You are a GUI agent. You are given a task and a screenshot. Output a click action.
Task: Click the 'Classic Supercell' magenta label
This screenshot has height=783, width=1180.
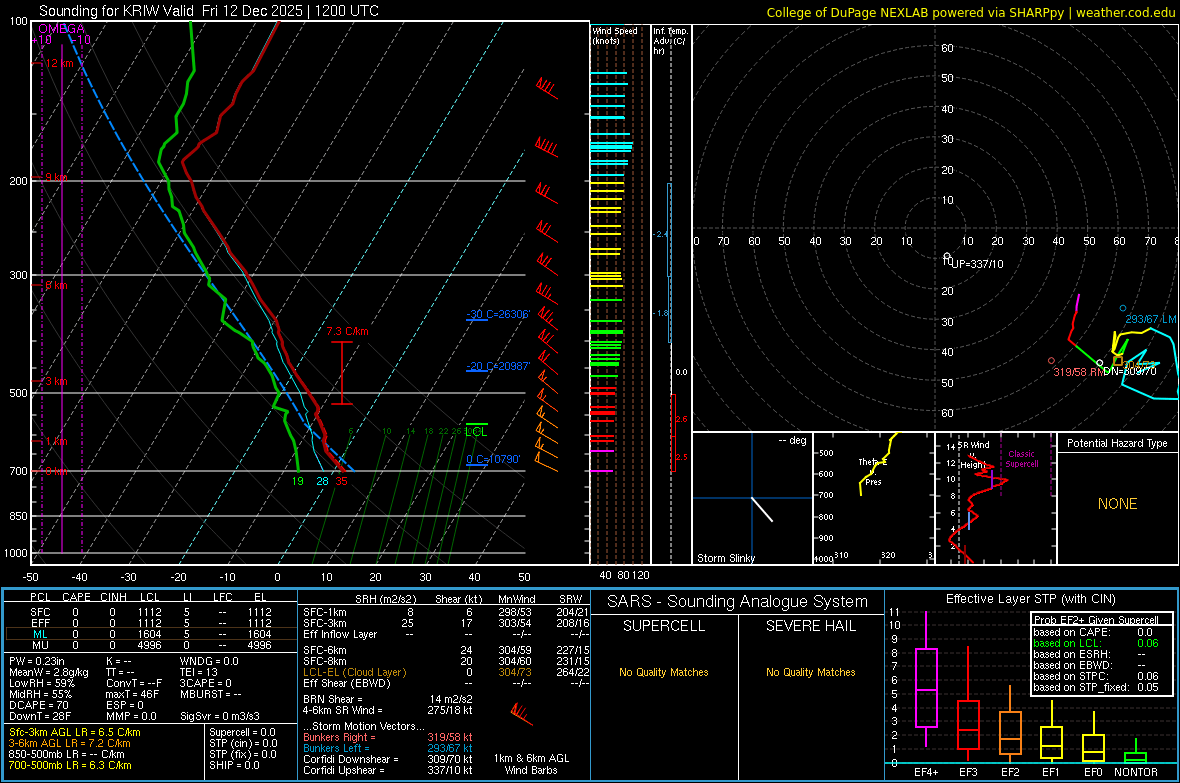tap(1022, 459)
